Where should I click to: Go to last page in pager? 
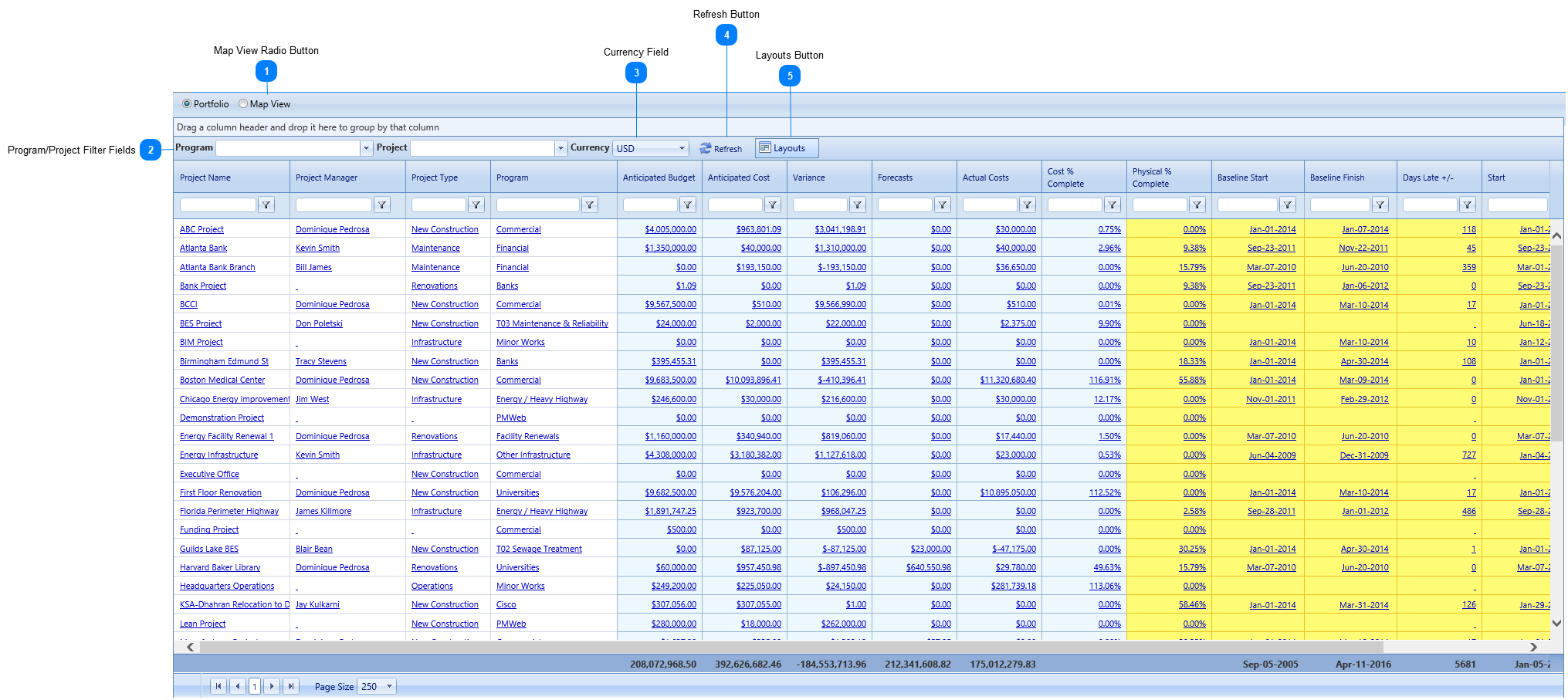(291, 686)
